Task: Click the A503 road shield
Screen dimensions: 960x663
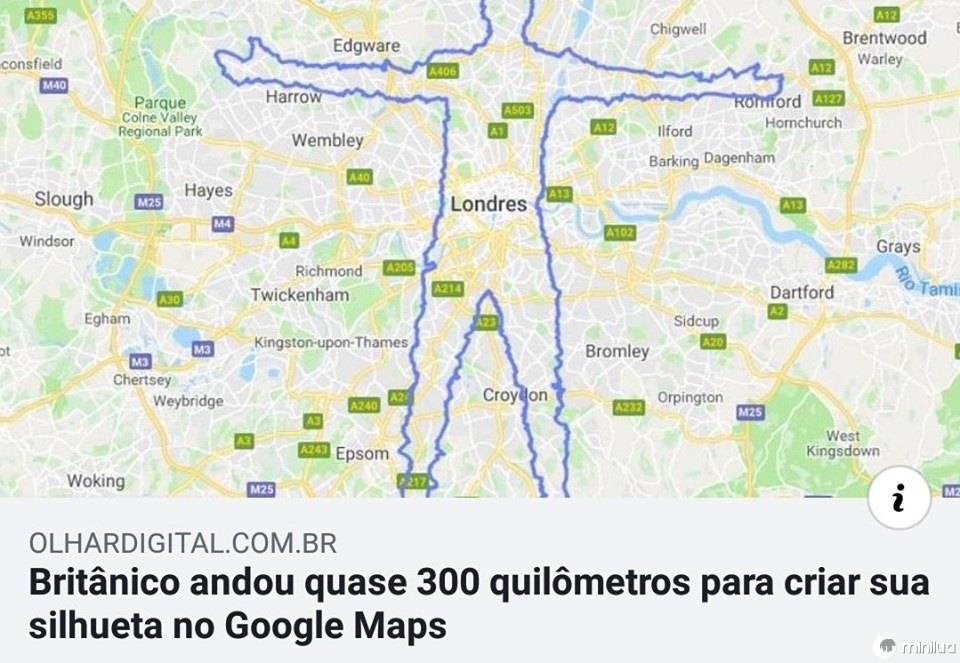Action: point(518,110)
